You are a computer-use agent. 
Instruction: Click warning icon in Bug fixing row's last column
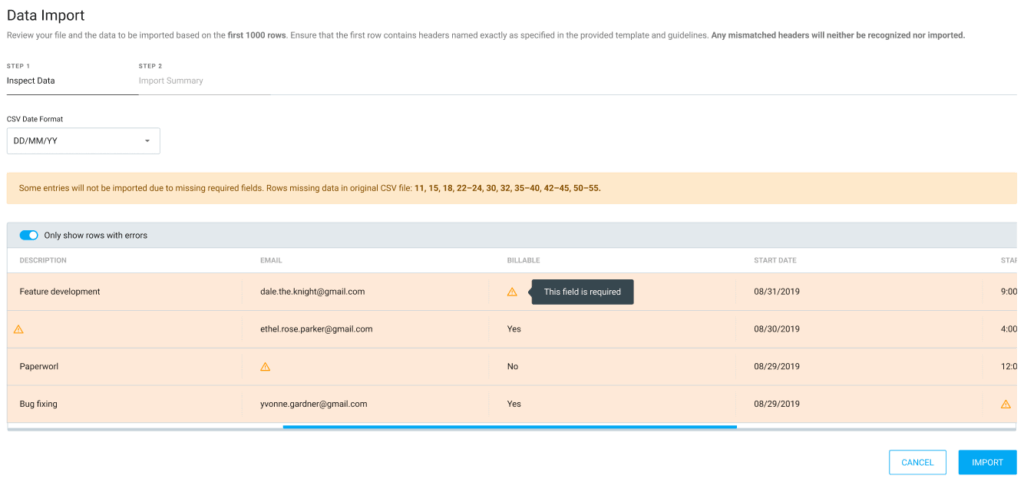tap(1005, 405)
